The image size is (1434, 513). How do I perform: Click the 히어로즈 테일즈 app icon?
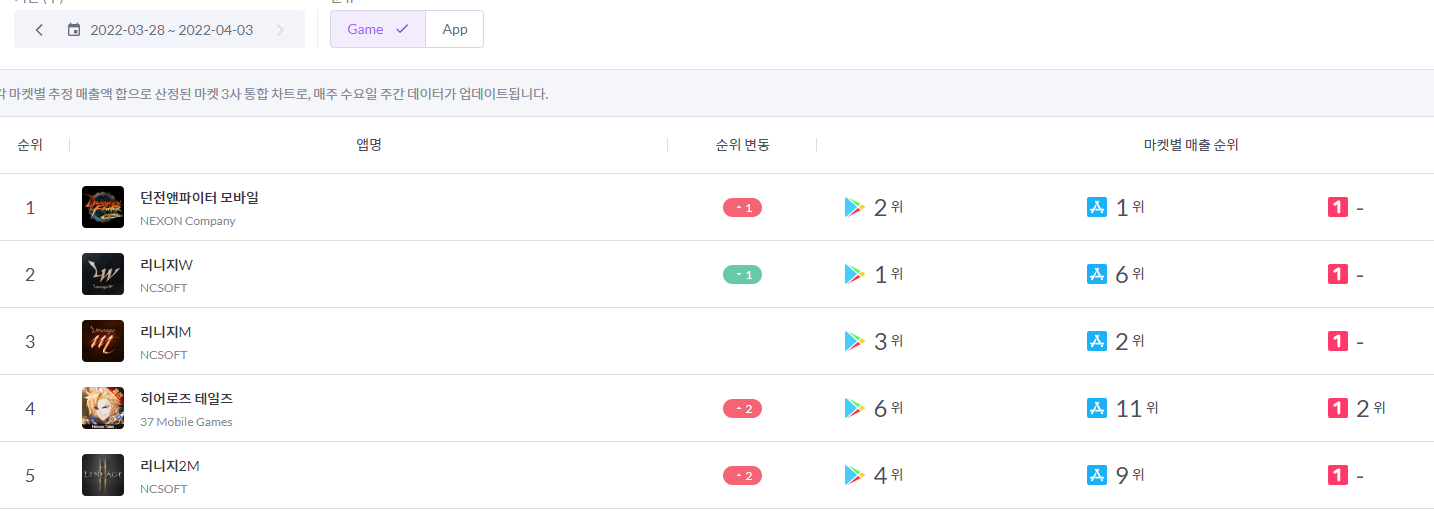103,408
